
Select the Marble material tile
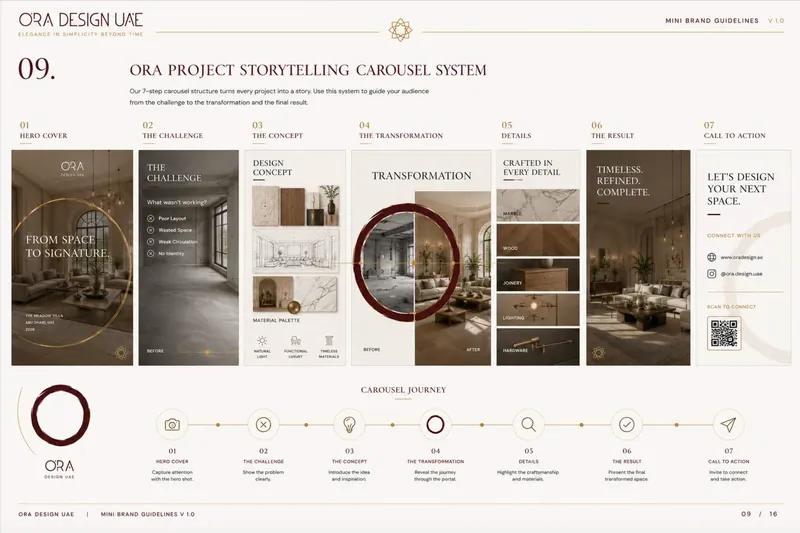tap(538, 205)
